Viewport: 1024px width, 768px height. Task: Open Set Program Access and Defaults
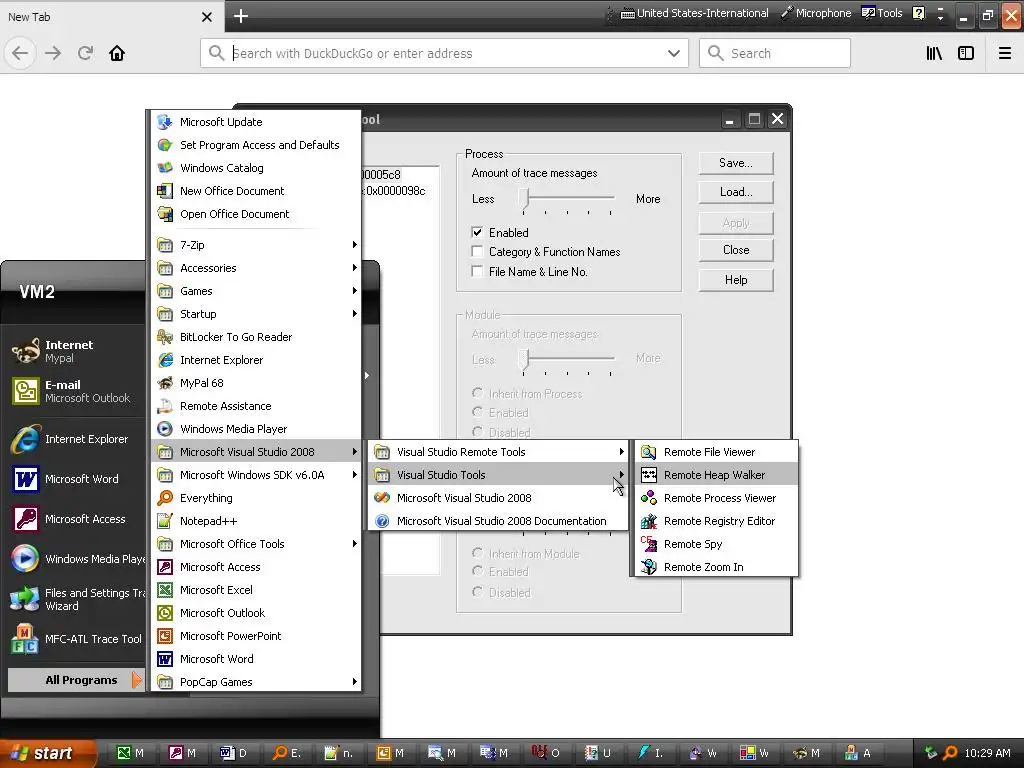[256, 145]
